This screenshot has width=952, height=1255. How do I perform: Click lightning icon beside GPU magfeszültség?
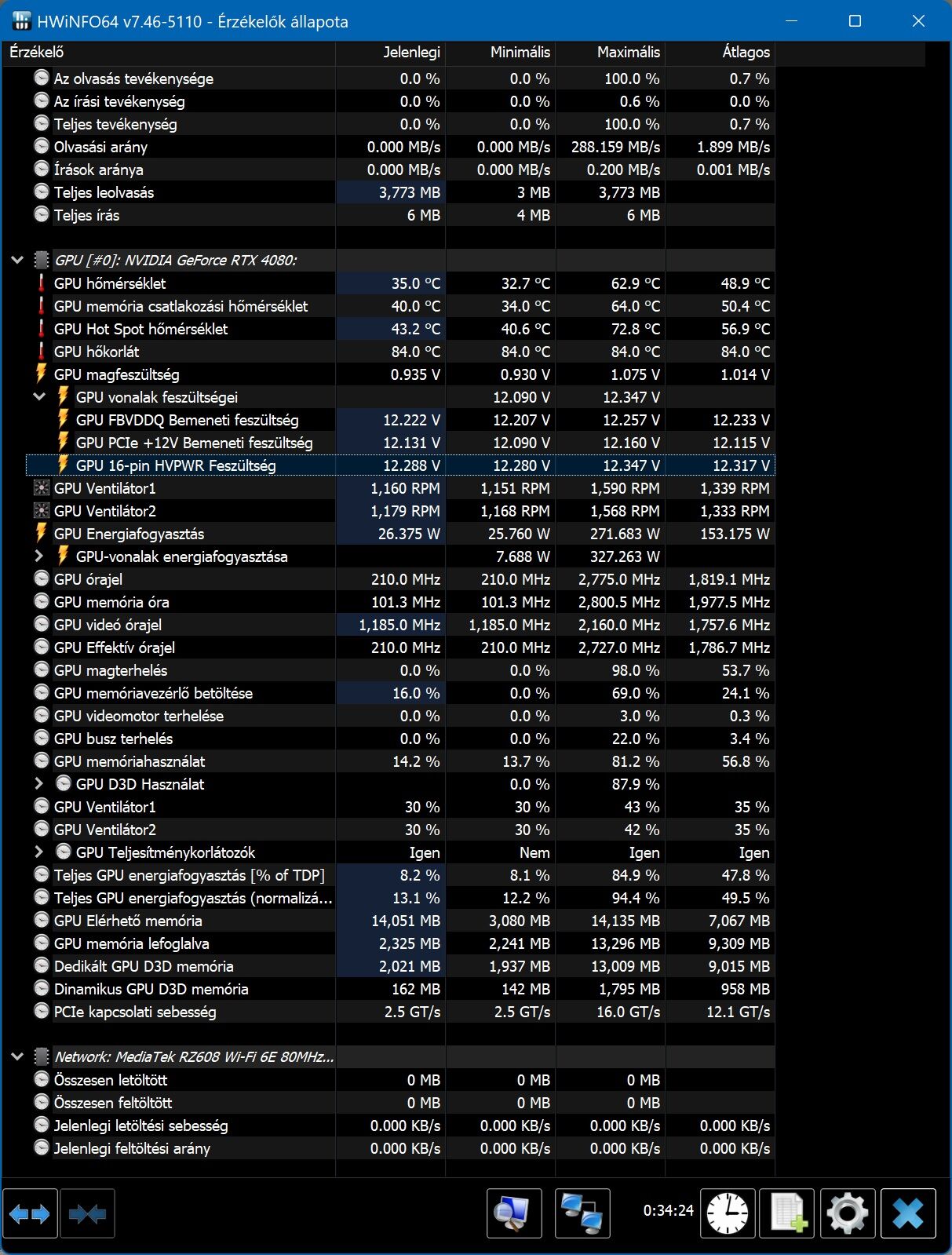(x=42, y=374)
